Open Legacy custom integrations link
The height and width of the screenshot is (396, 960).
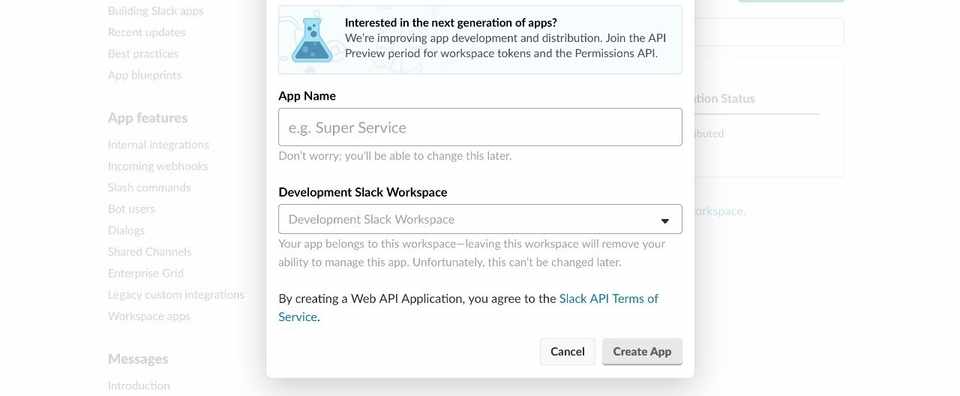(176, 295)
